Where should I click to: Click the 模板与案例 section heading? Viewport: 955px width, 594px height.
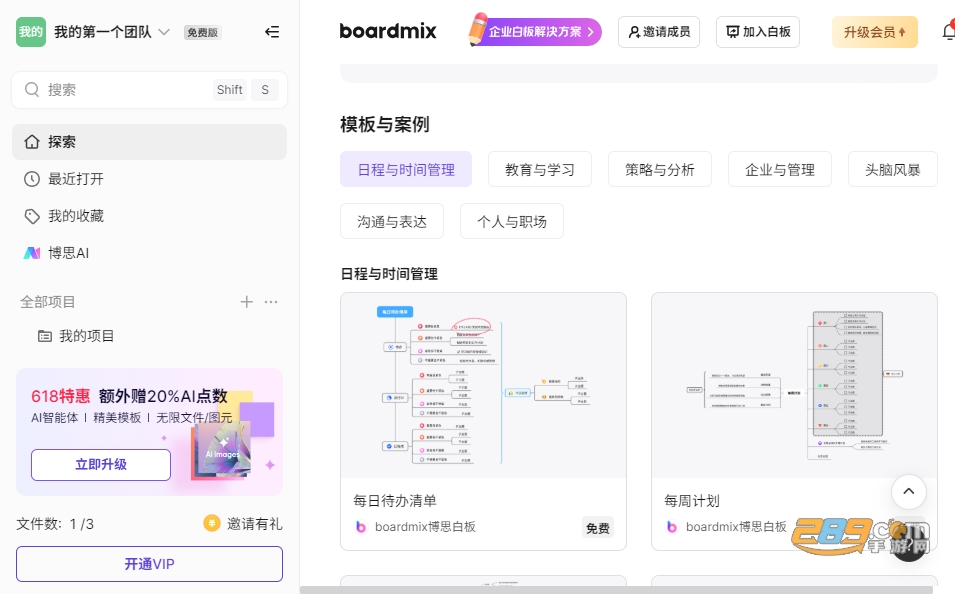(x=384, y=124)
